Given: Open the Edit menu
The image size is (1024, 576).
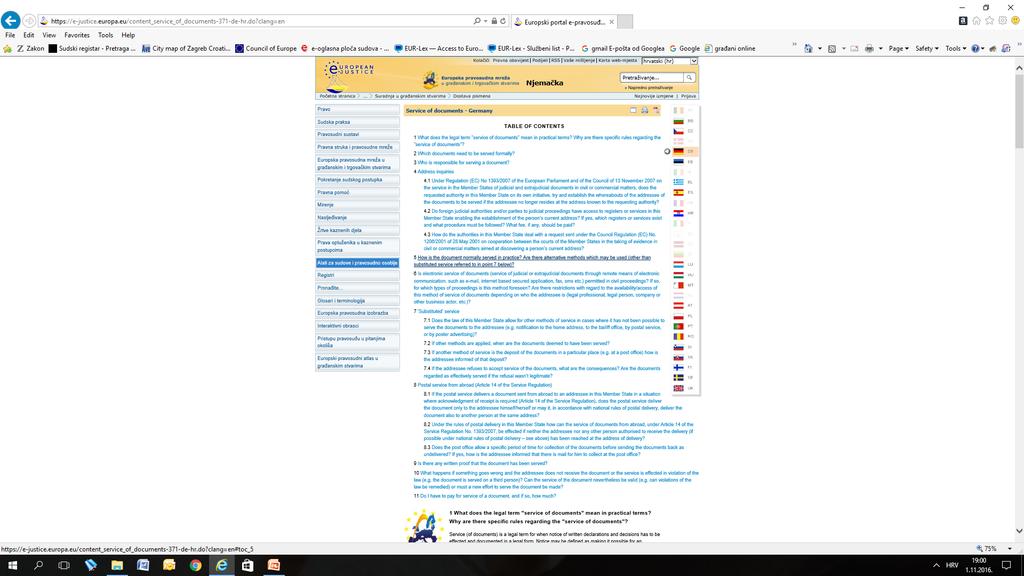Looking at the screenshot, I should [29, 35].
